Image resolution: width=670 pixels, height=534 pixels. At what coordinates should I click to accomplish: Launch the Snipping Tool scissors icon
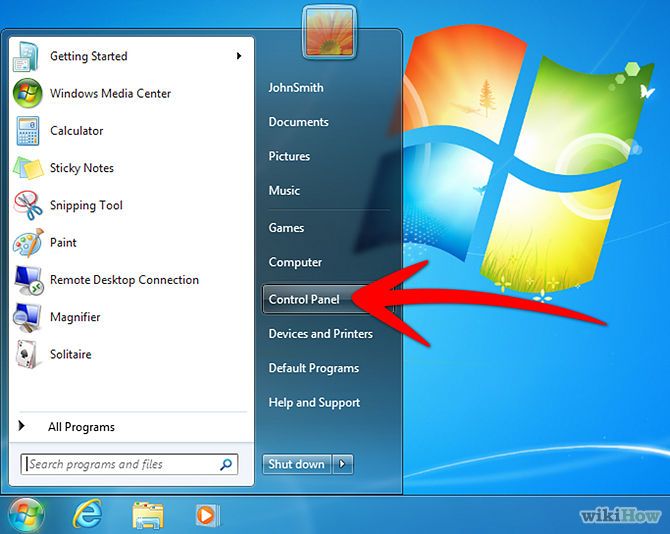[28, 205]
